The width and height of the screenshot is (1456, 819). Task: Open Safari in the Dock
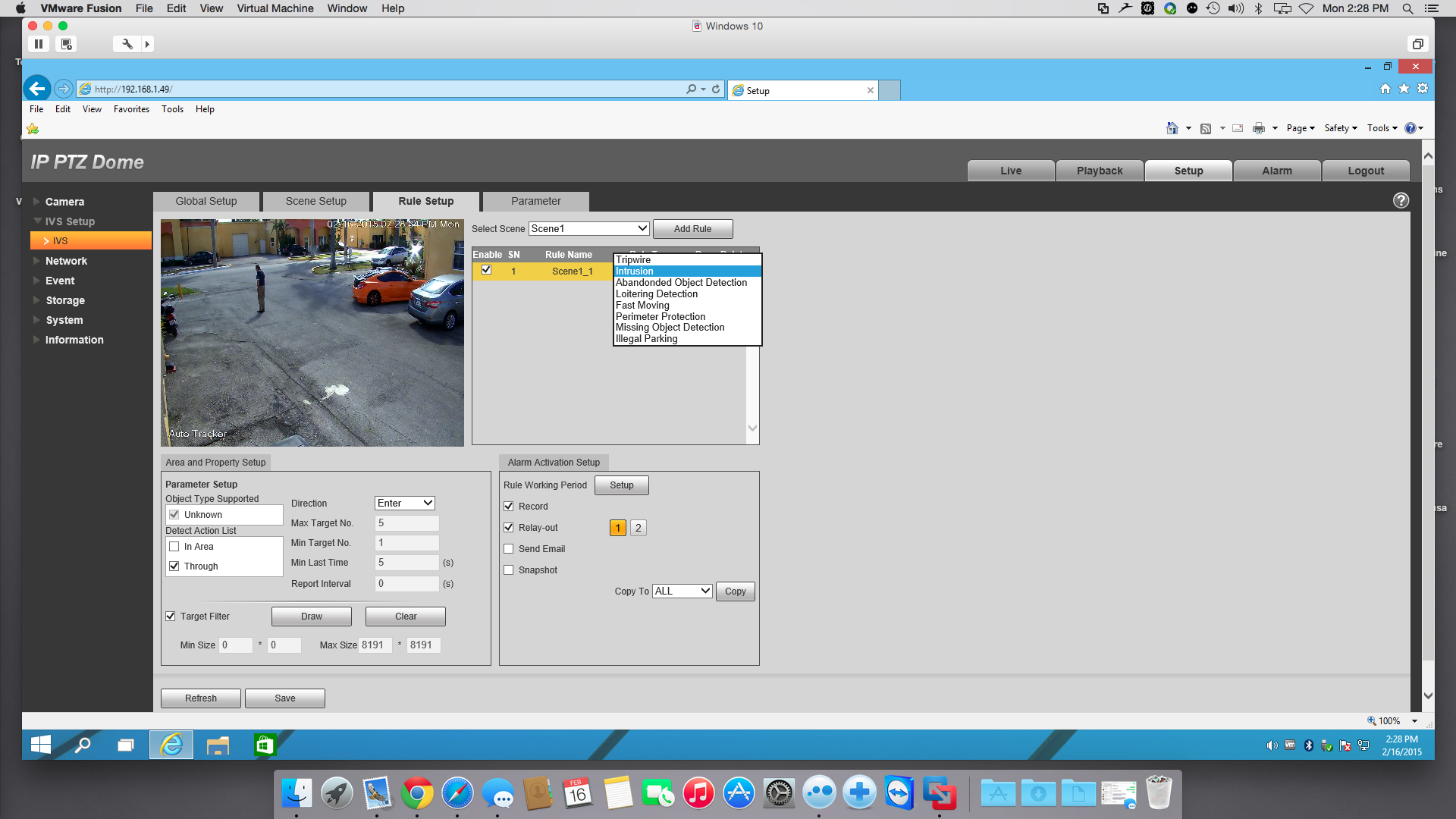pyautogui.click(x=457, y=793)
